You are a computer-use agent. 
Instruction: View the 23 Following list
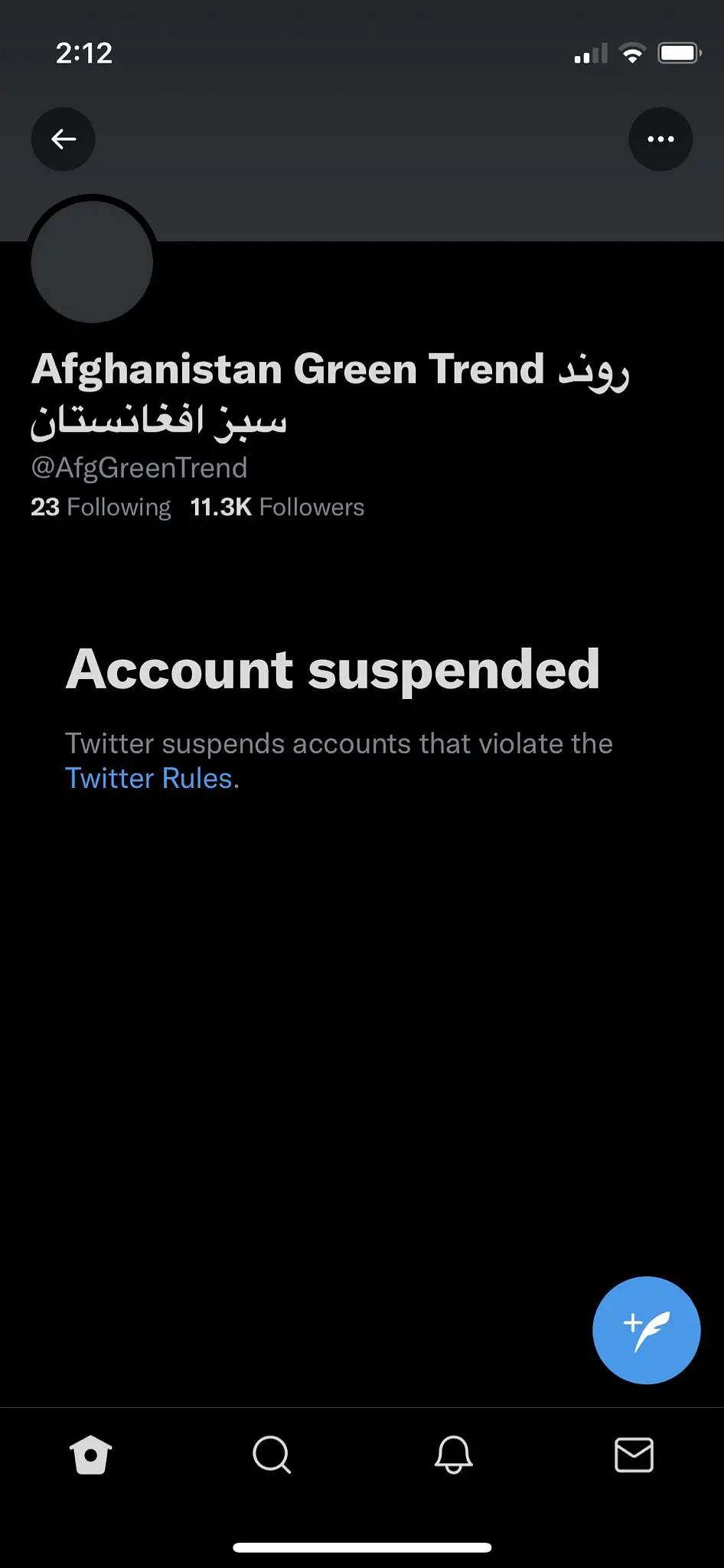coord(100,507)
